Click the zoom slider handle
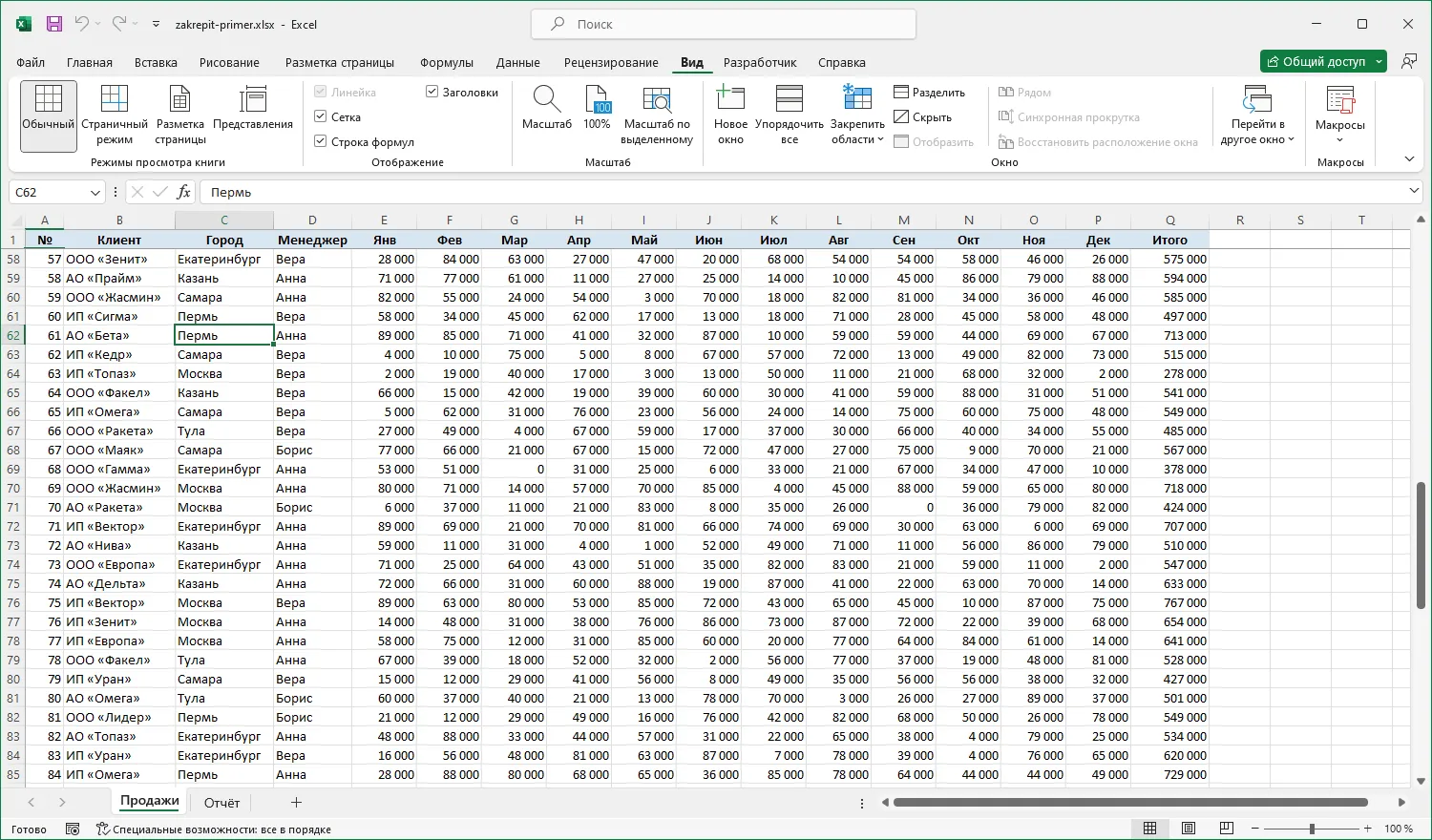The height and width of the screenshot is (840, 1432). 1312,829
